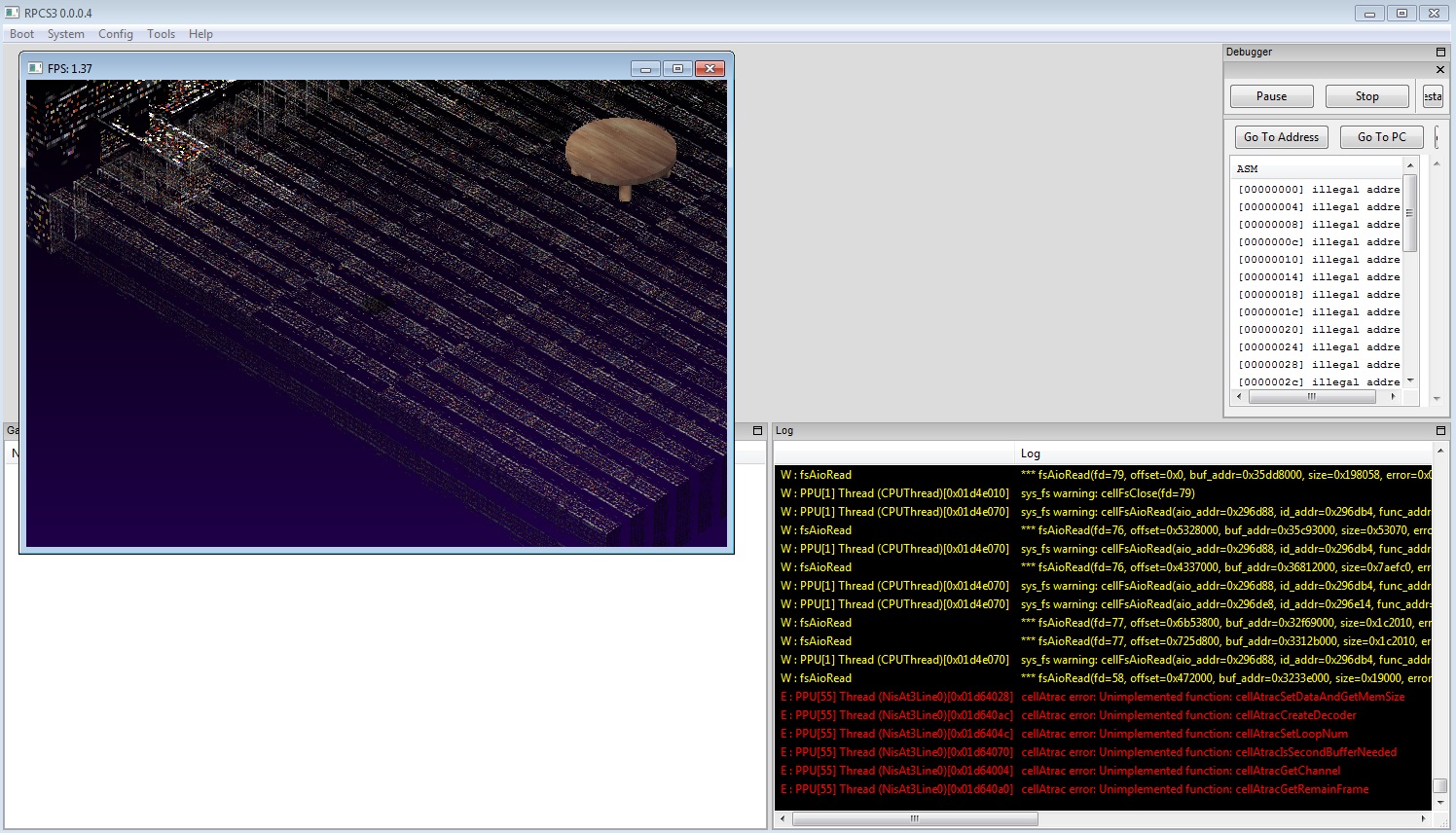Close the FPS game render window
Image resolution: width=1456 pixels, height=833 pixels.
(710, 68)
